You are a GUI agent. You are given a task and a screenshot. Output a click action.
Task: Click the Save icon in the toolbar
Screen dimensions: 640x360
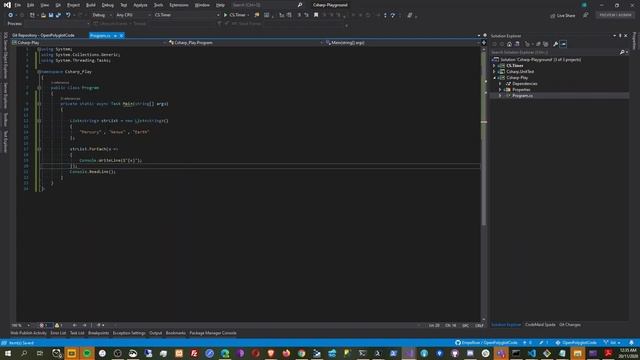[51, 15]
